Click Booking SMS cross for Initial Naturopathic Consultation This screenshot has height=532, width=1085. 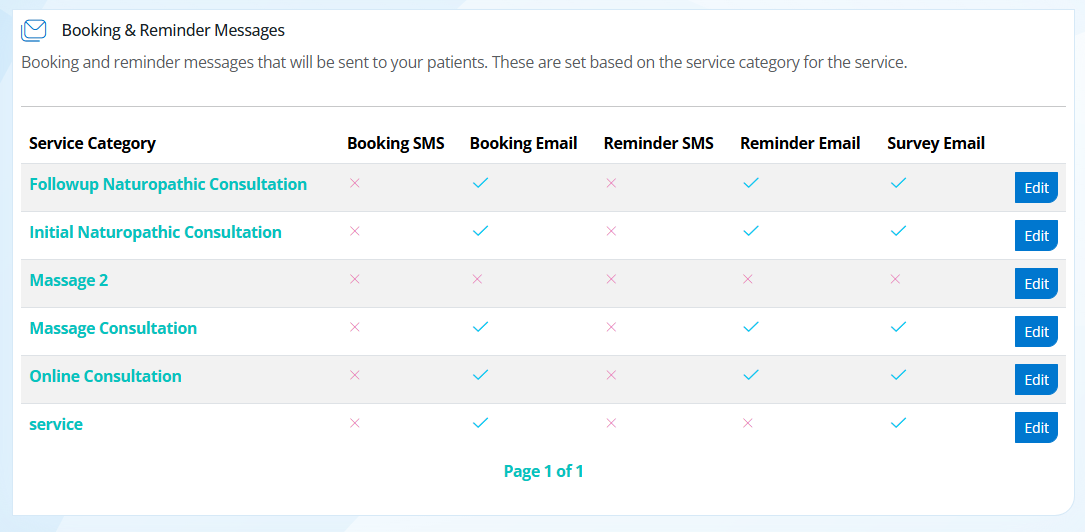tap(355, 231)
